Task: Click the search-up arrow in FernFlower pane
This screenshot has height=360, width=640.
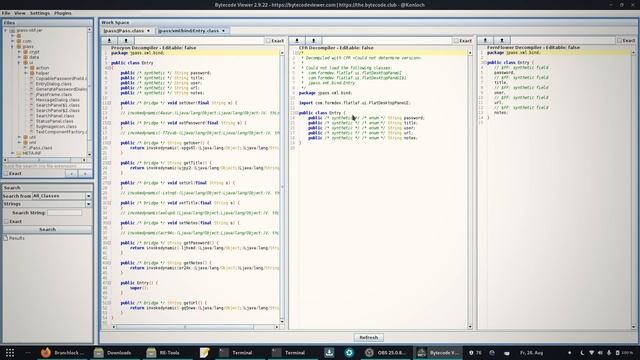Action: [x=502, y=40]
